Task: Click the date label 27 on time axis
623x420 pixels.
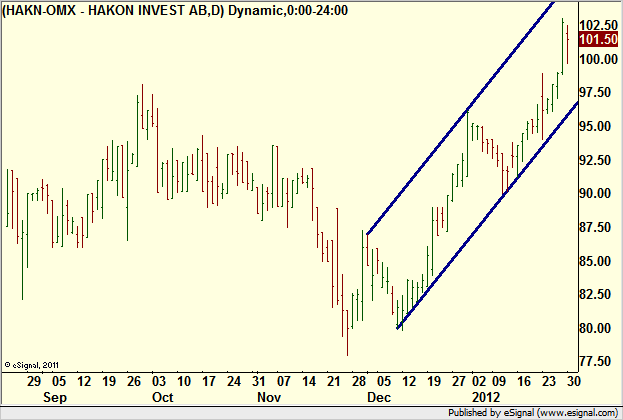Action: click(459, 381)
